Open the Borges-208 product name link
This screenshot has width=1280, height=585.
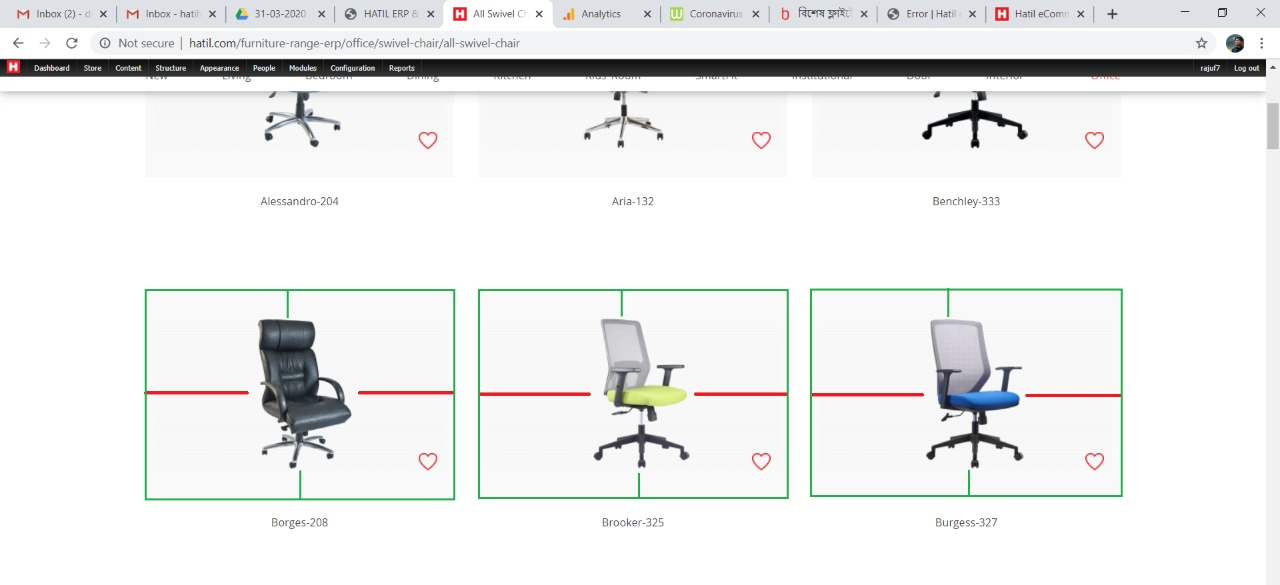pyautogui.click(x=300, y=522)
